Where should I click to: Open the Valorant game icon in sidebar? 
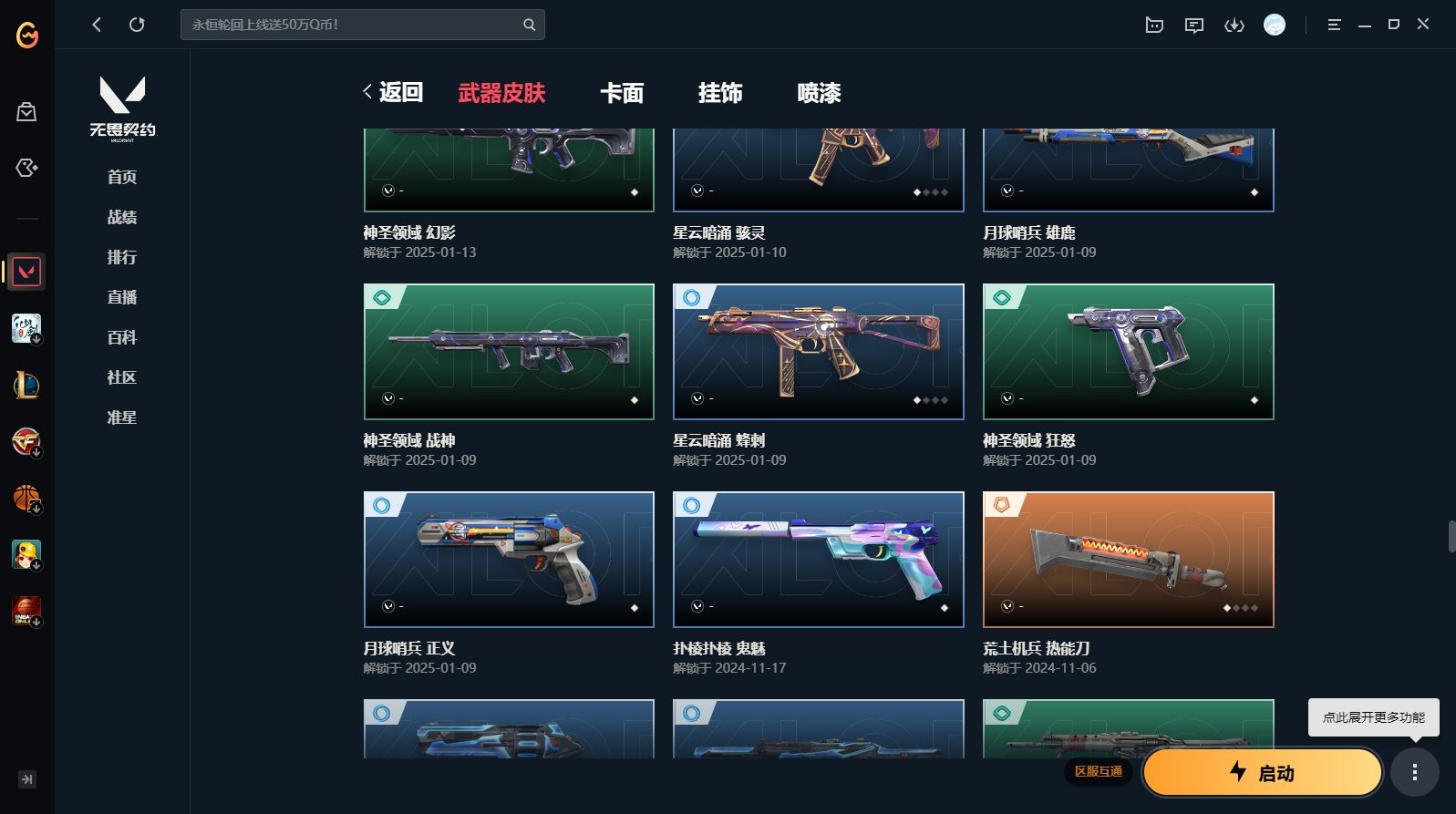(x=26, y=272)
